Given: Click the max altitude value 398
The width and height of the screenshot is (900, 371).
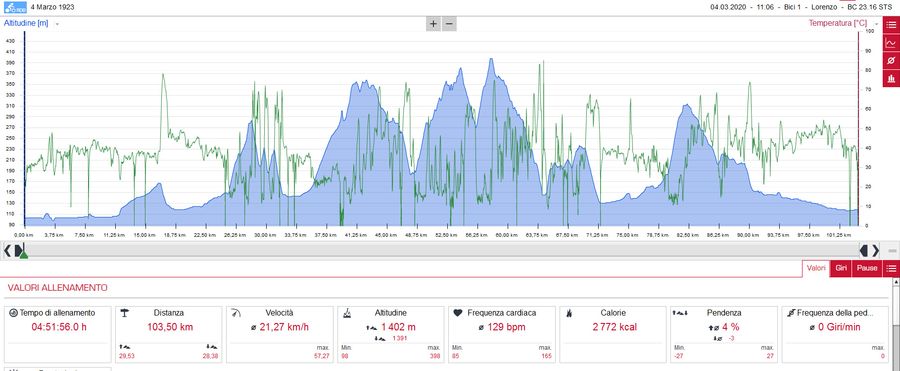Looking at the screenshot, I should 436,357.
